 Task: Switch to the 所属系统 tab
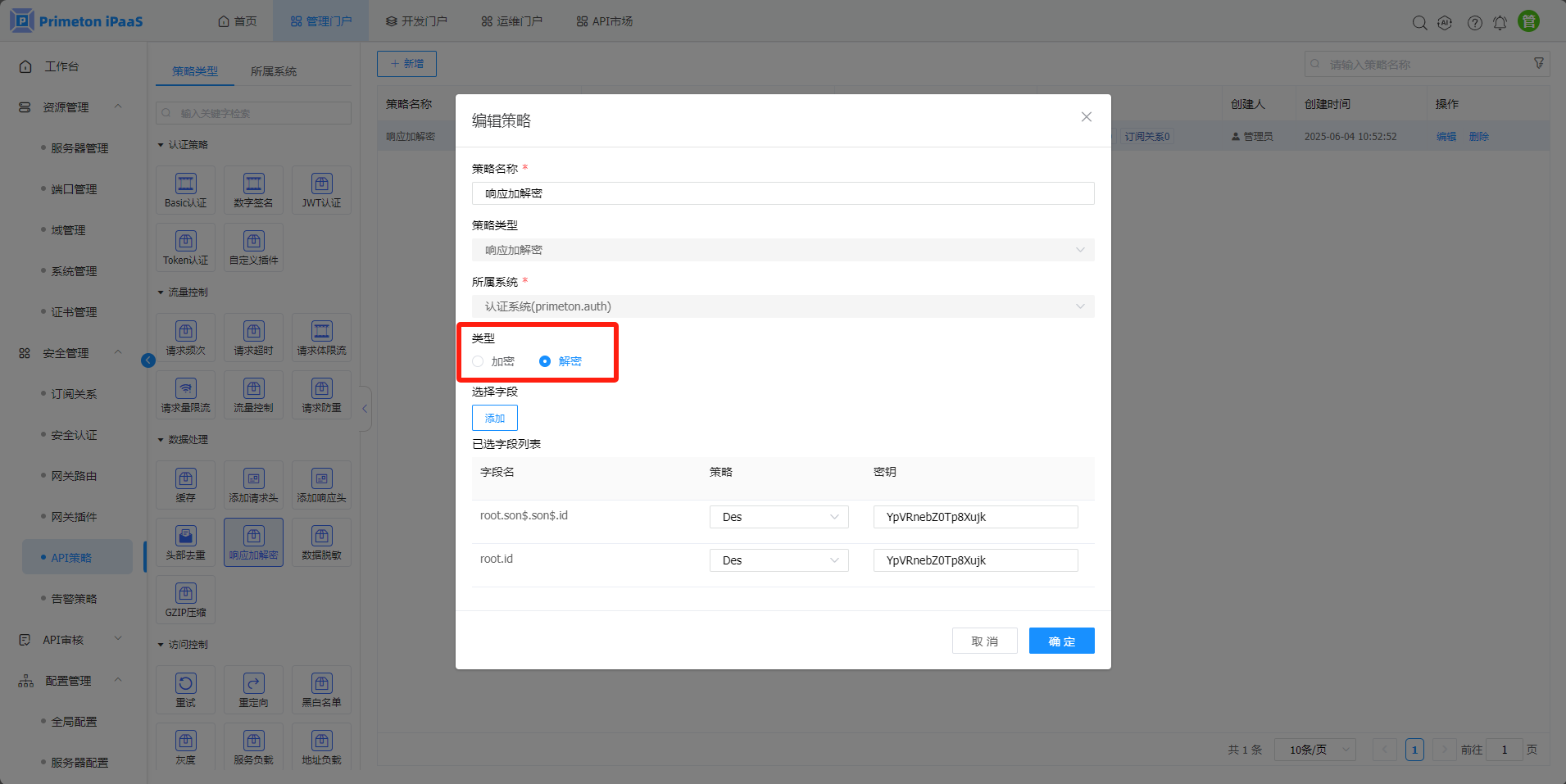point(274,71)
